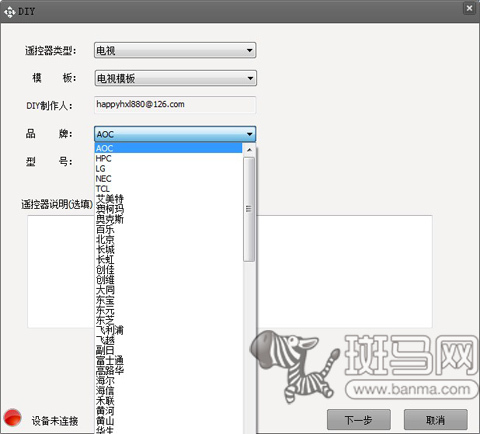Select 创维 from the brand list
The width and height of the screenshot is (480, 434).
point(169,280)
